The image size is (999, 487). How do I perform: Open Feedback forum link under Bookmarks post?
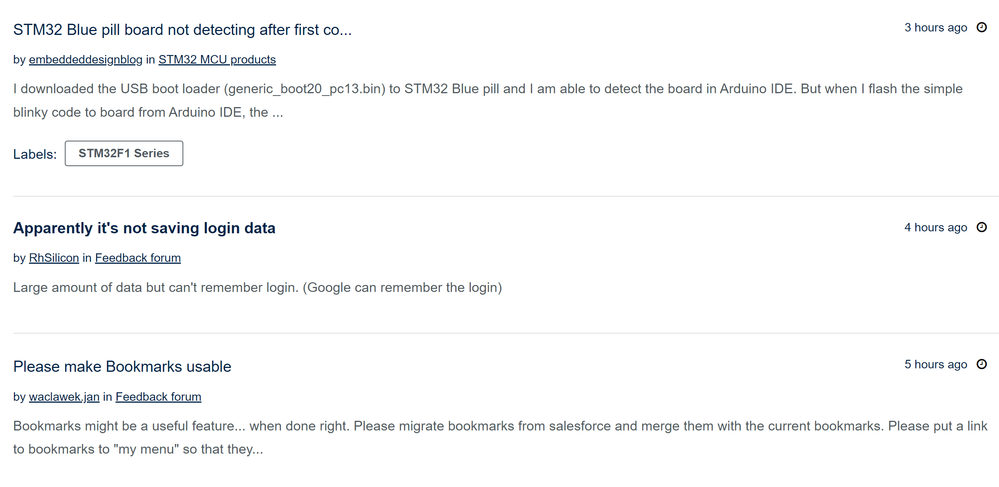[158, 397]
